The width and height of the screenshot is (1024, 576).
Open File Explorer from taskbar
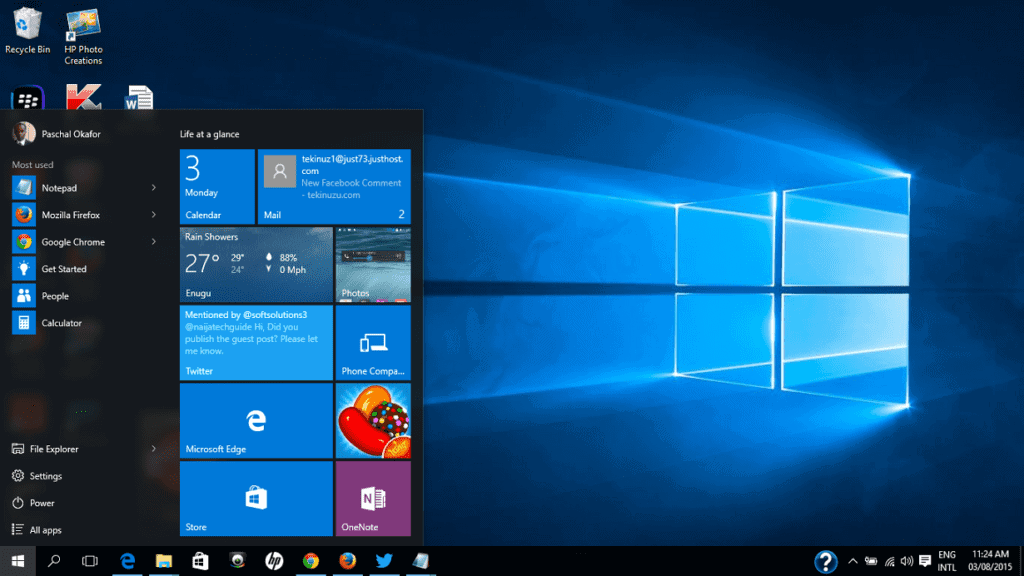point(164,561)
